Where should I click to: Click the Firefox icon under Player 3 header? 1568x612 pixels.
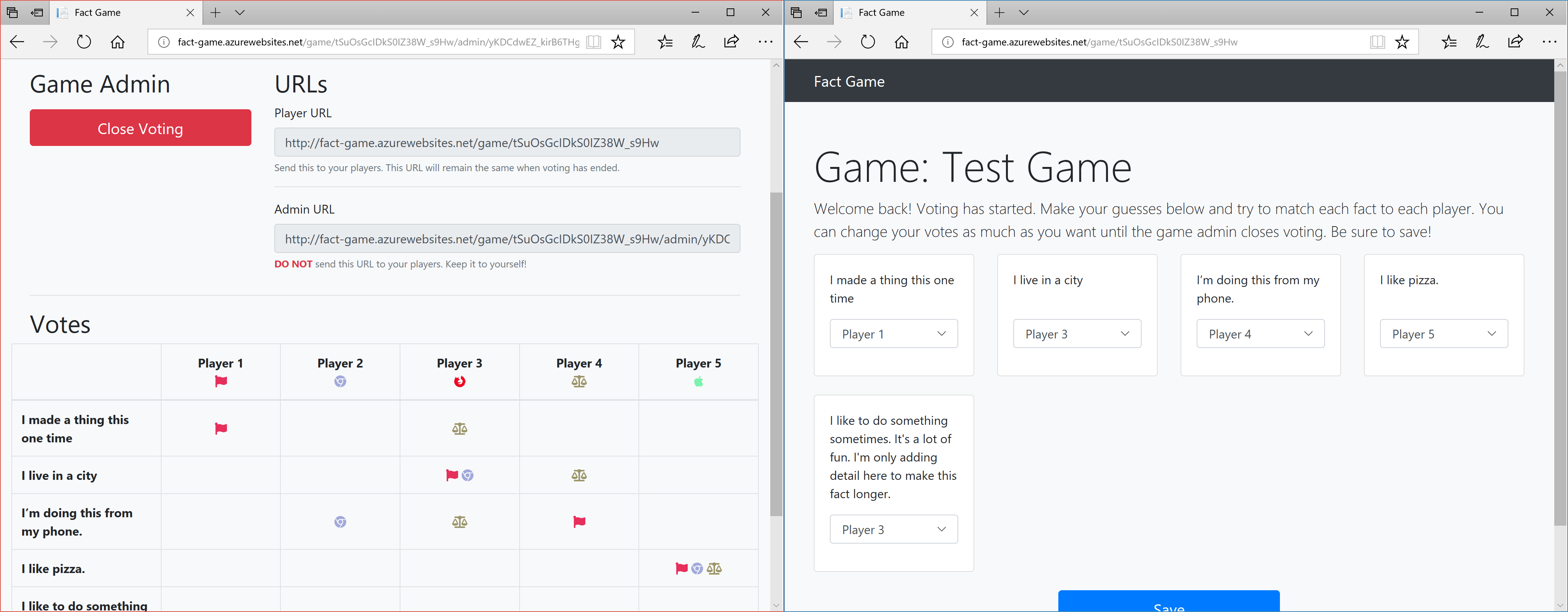(x=460, y=381)
